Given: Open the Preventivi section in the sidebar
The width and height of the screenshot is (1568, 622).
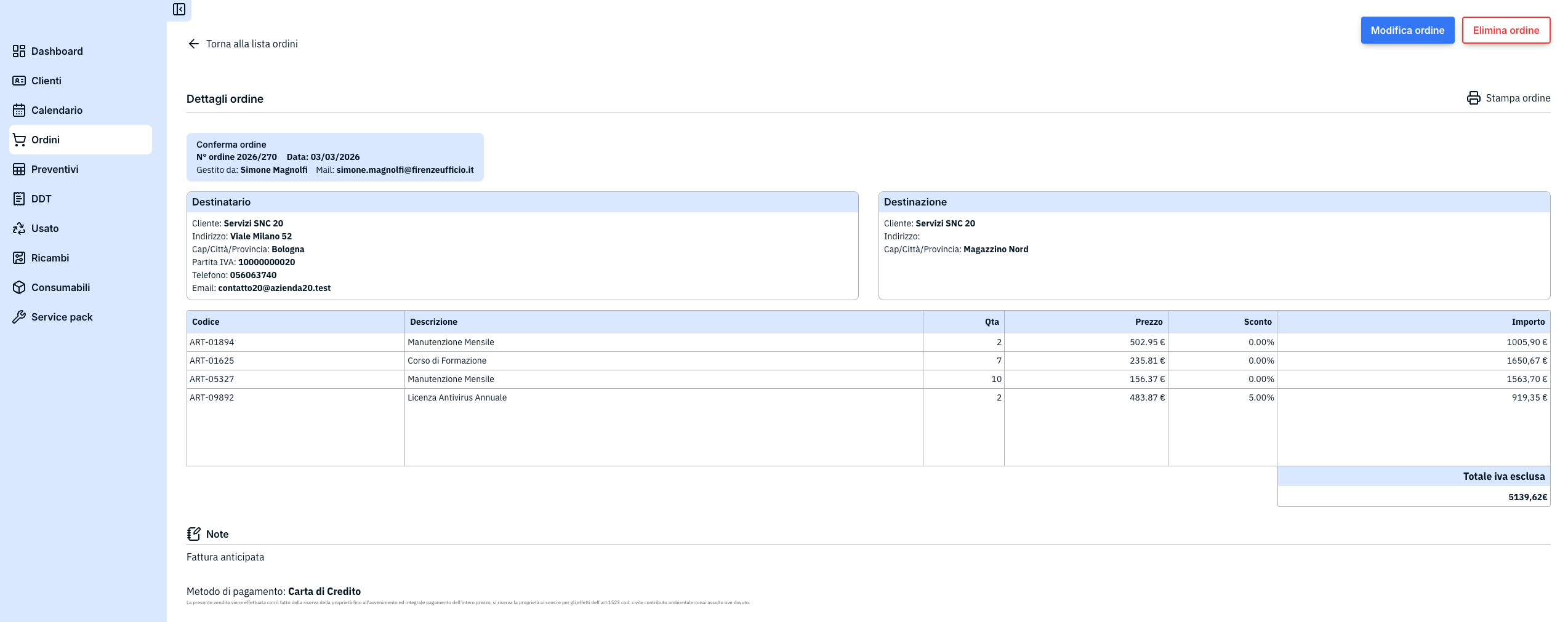Looking at the screenshot, I should 55,169.
